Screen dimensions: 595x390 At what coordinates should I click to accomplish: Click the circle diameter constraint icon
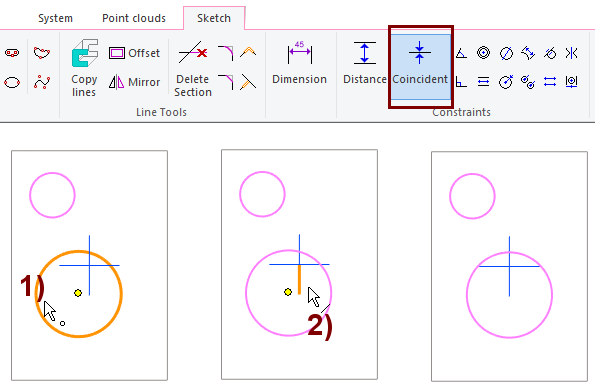coord(506,53)
